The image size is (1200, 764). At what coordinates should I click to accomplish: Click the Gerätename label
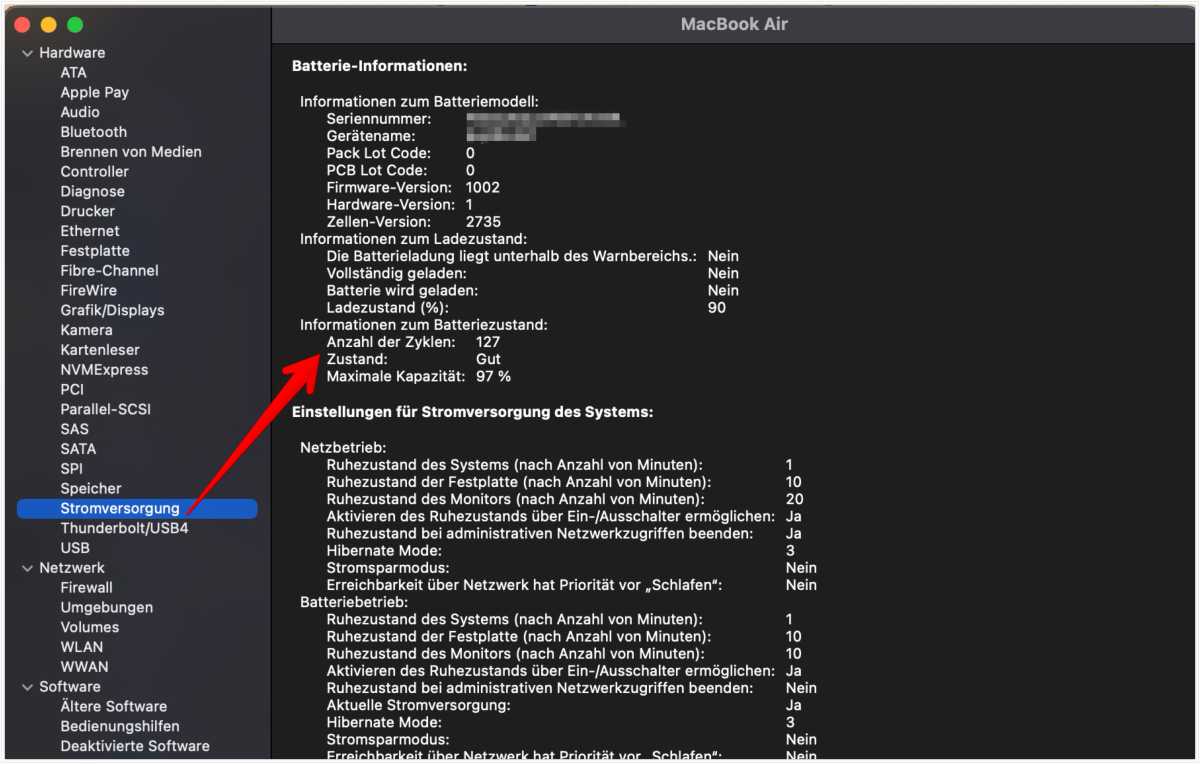[x=371, y=136]
